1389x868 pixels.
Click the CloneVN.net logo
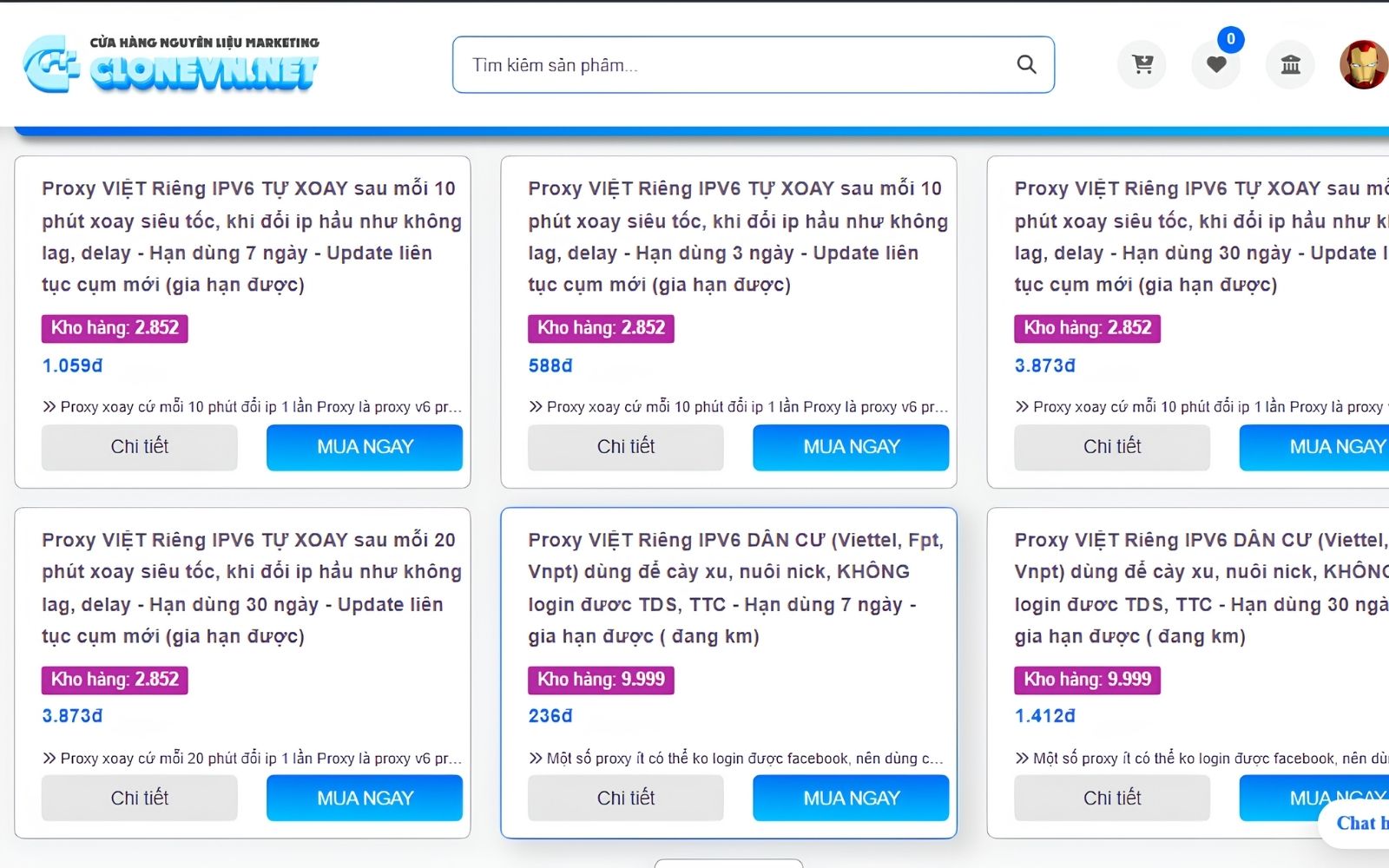coord(171,64)
